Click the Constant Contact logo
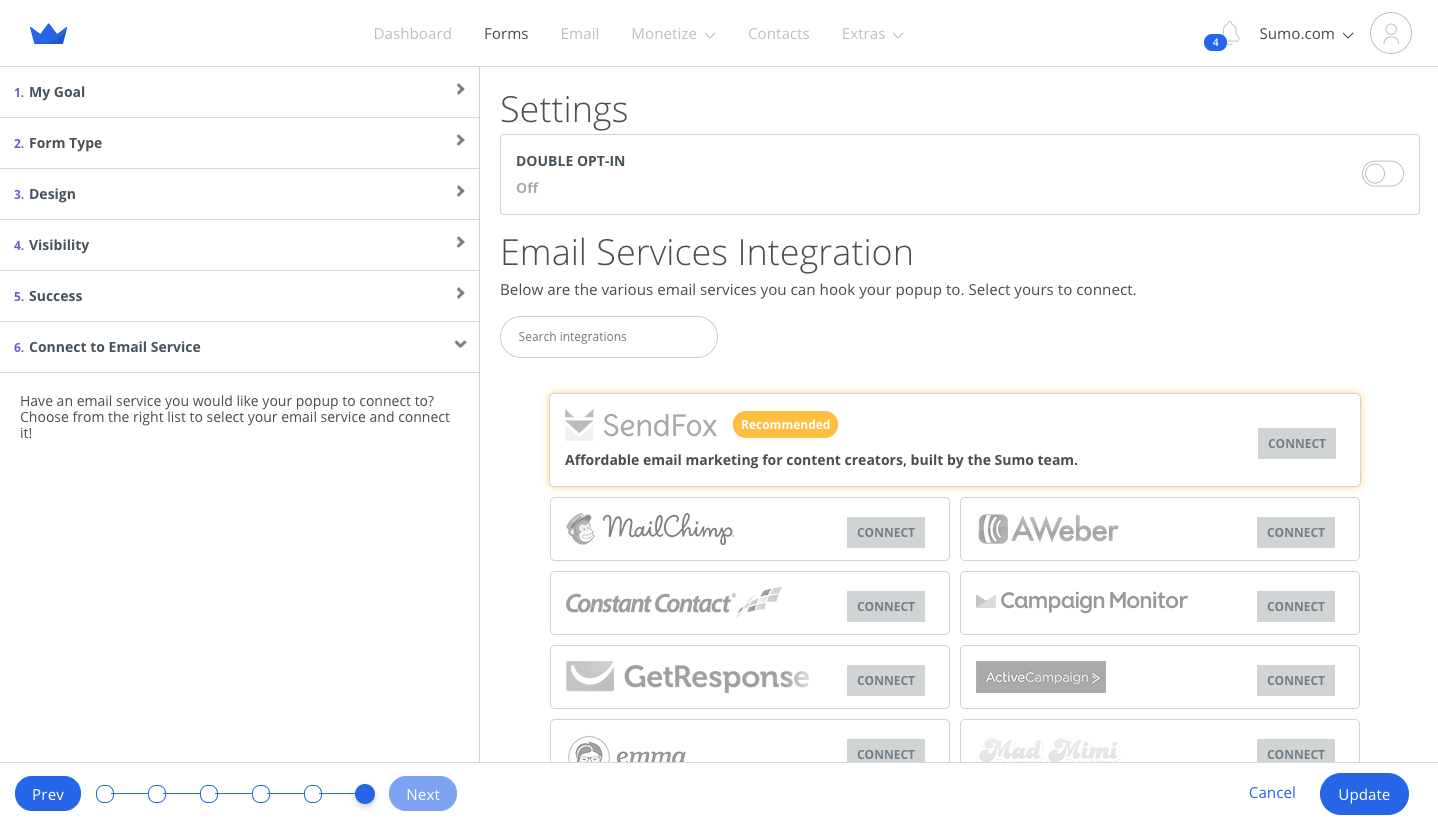 673,602
